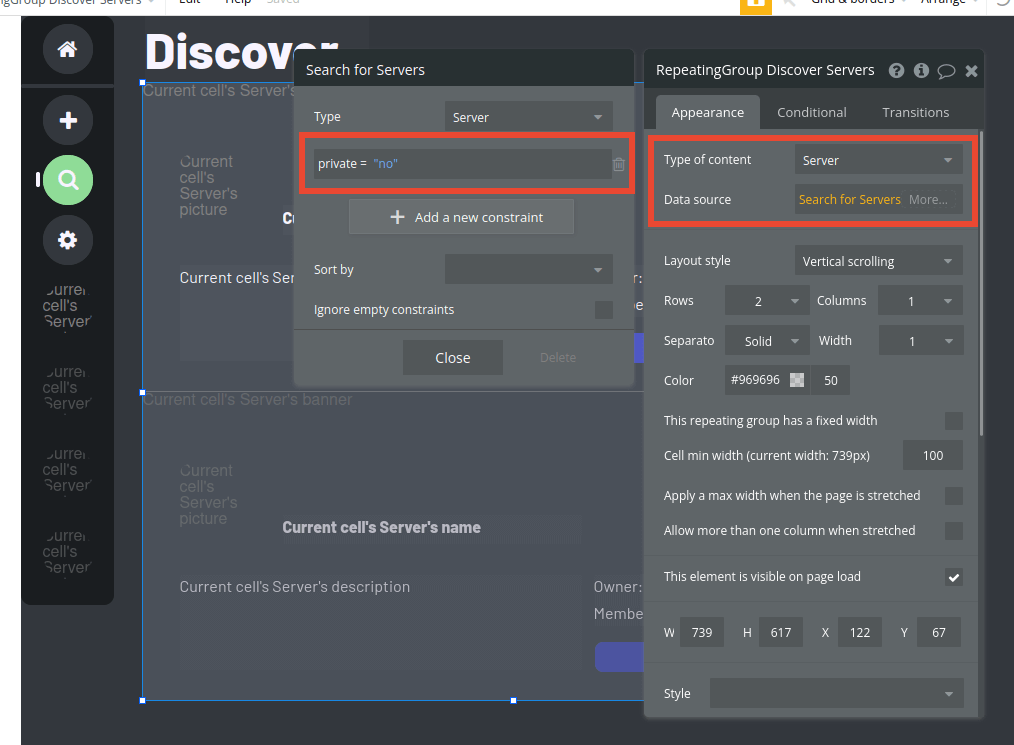Open the Arrange menu
1014x745 pixels.
(x=946, y=2)
